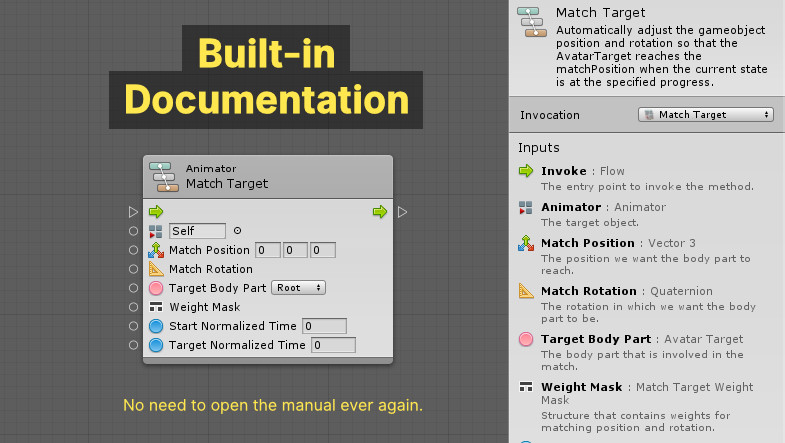Click the Match Target node header icon
This screenshot has width=785, height=443.
[164, 176]
